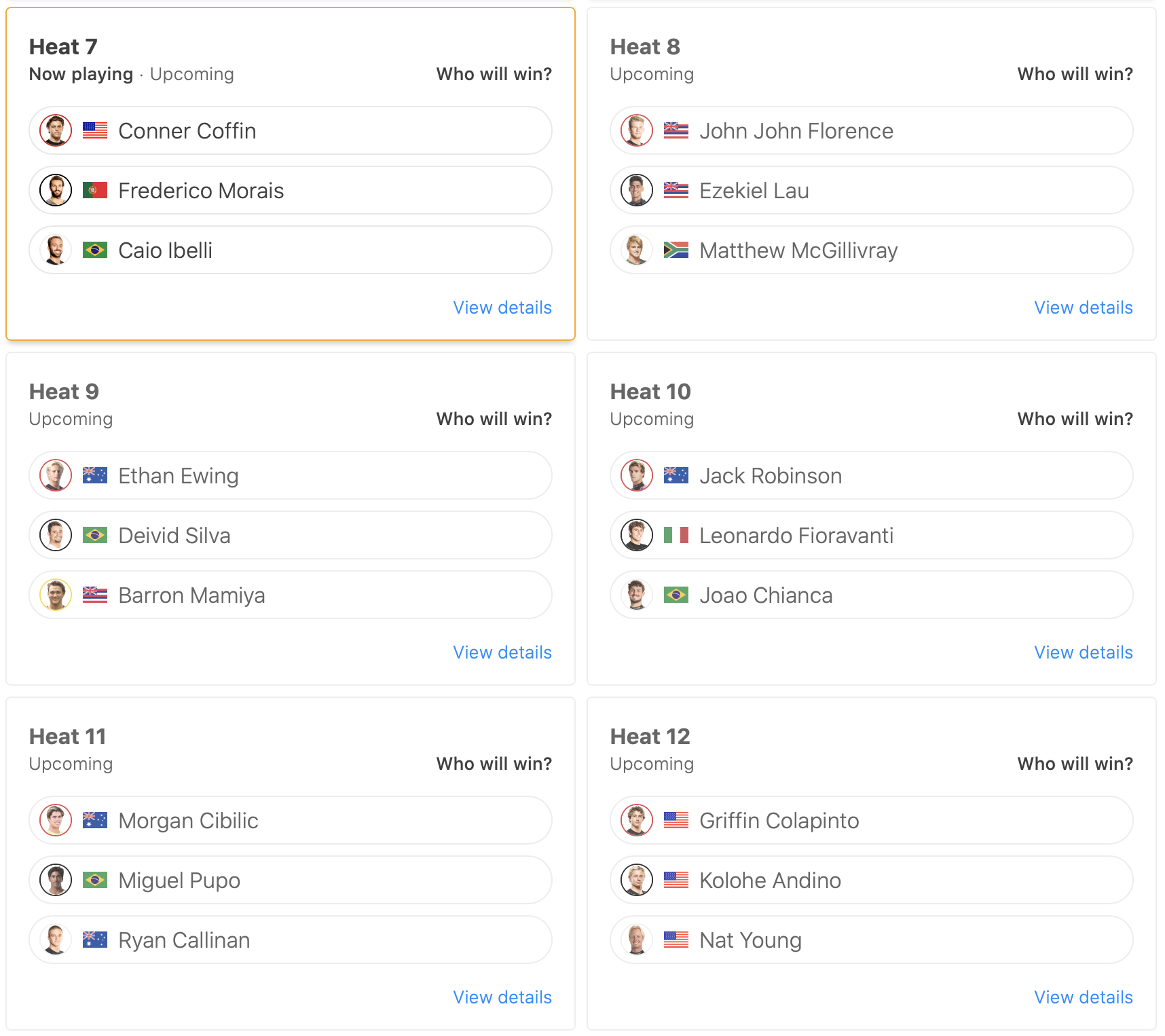Open View details for Heat 7
The image size is (1165, 1036).
502,308
